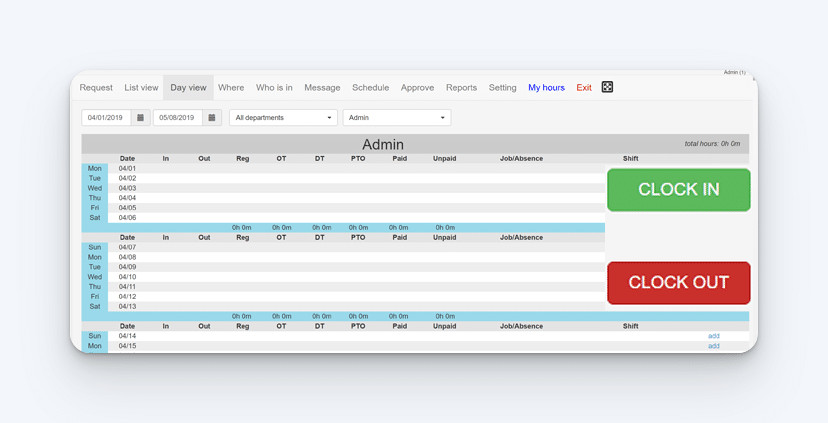Screen dimensions: 828x423
Task: Select the 04/06 date cell
Action: (127, 218)
